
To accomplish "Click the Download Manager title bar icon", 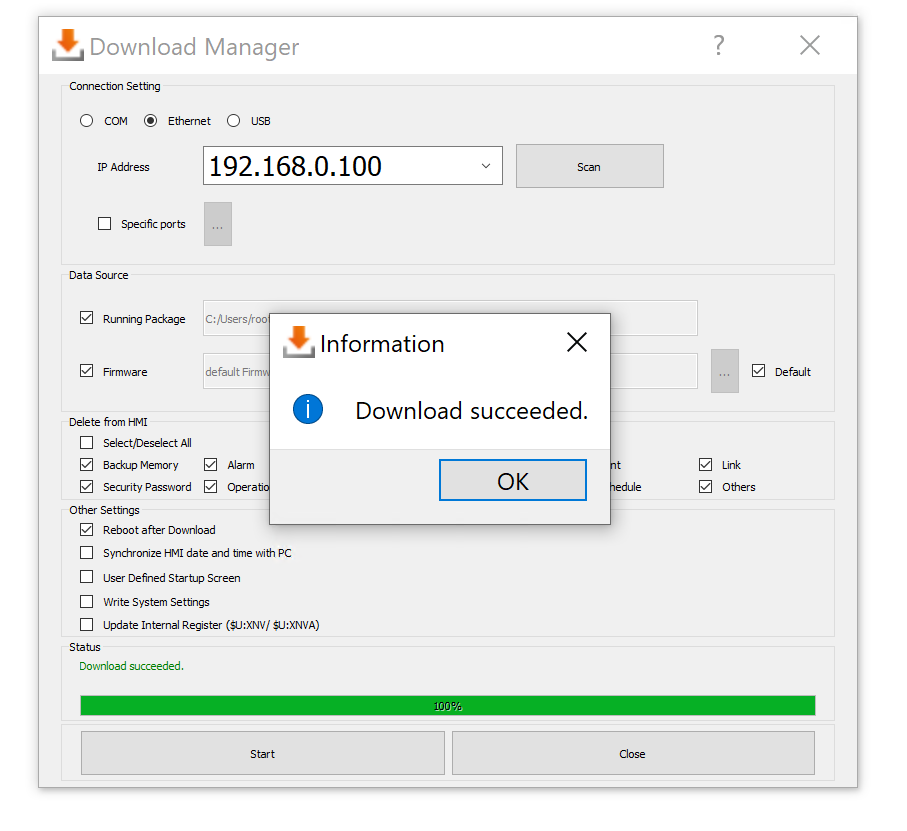I will 68,45.
